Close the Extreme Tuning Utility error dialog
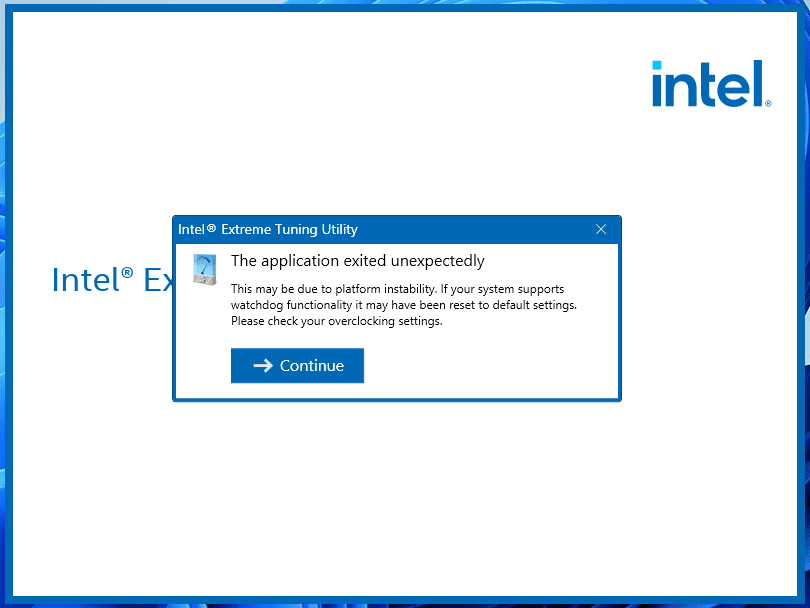Viewport: 810px width, 608px height. [x=600, y=229]
